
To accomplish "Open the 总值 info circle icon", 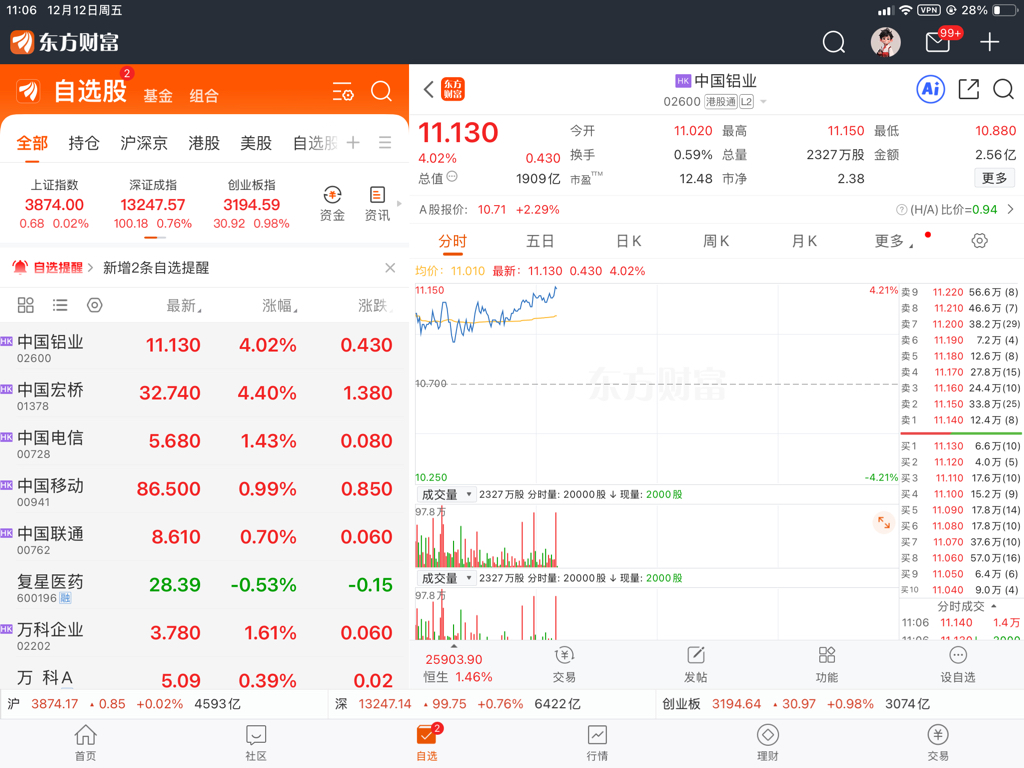I will [x=452, y=177].
